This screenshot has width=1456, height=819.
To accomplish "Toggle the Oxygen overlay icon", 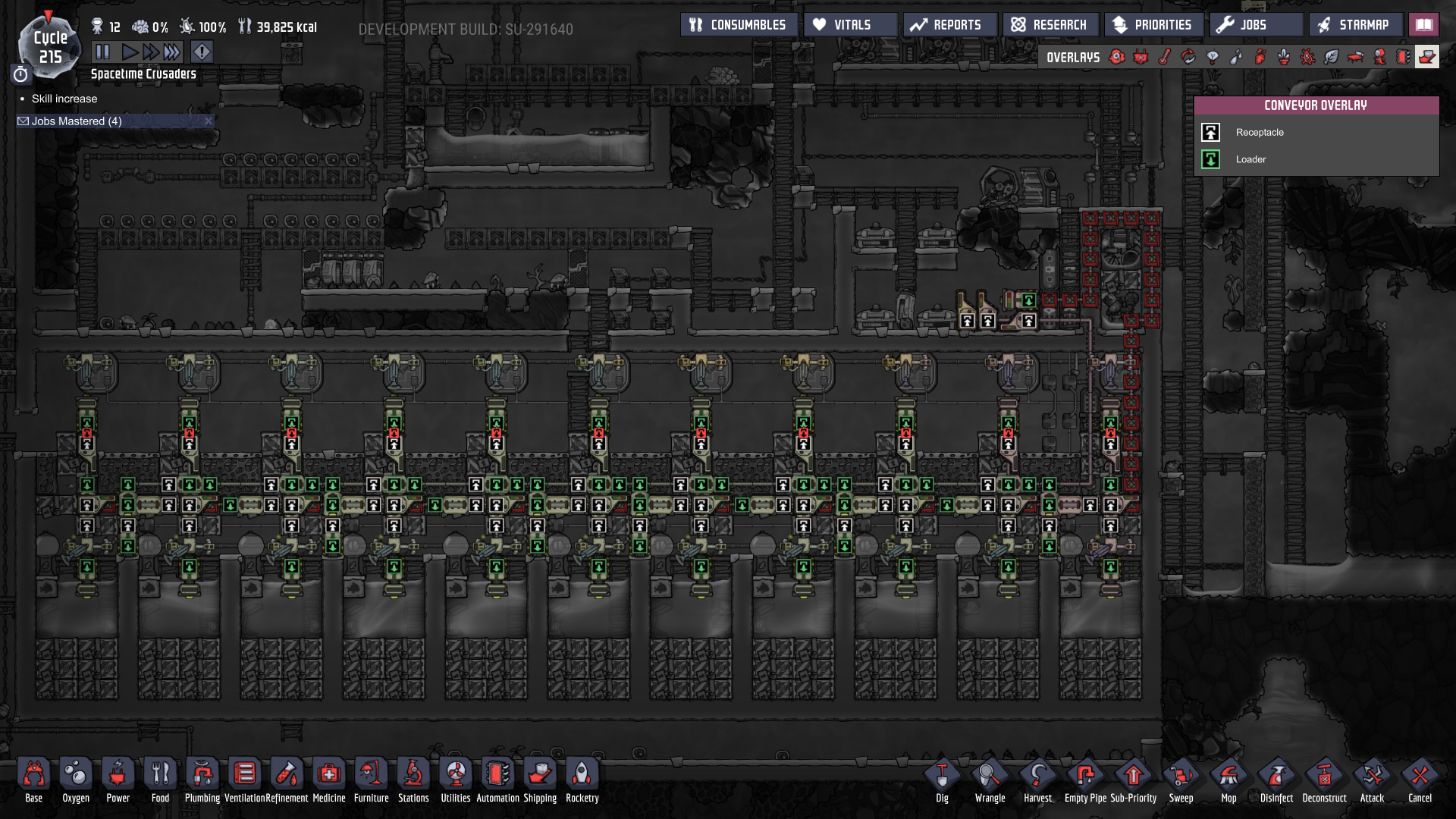I will tap(1117, 57).
